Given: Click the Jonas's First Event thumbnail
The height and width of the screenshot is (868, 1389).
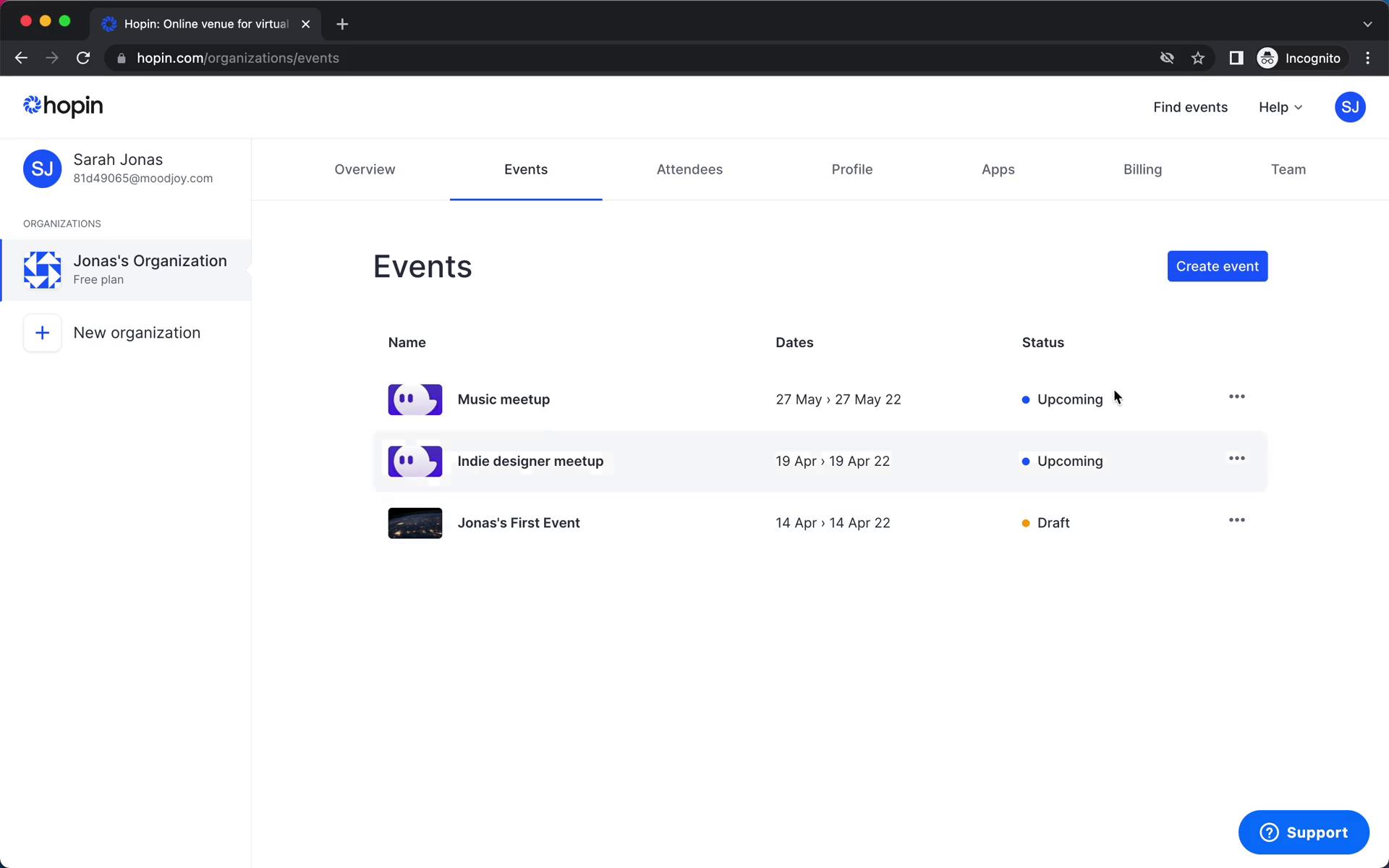Looking at the screenshot, I should tap(414, 522).
